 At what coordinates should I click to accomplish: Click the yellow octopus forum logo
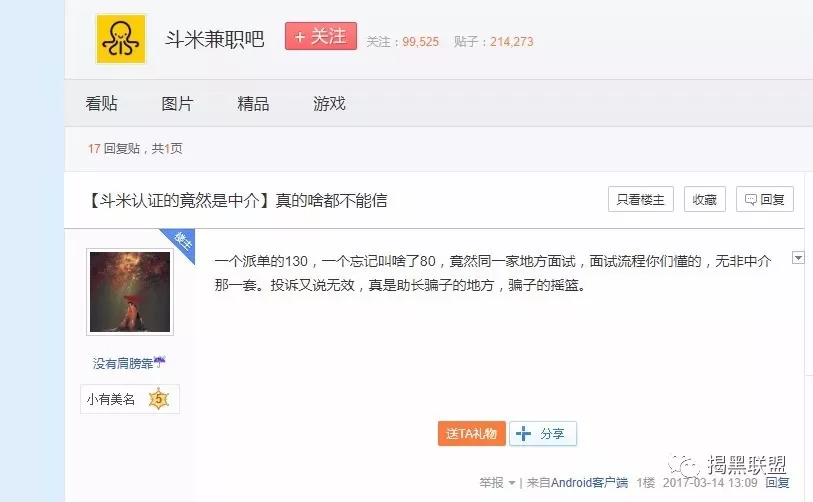(121, 39)
